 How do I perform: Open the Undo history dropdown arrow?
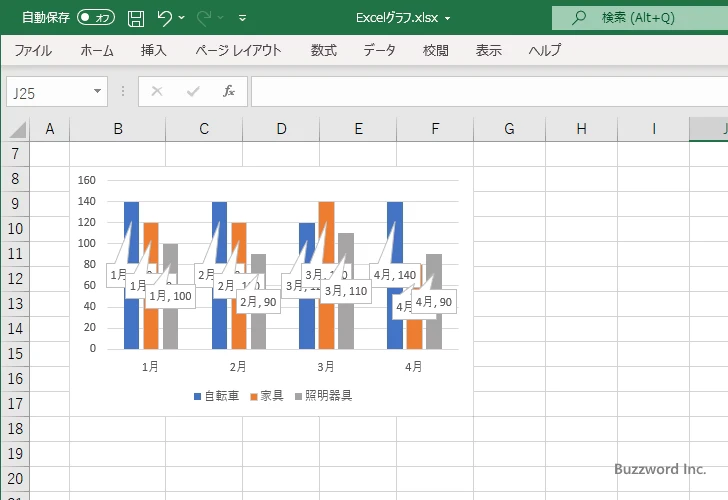coord(182,18)
